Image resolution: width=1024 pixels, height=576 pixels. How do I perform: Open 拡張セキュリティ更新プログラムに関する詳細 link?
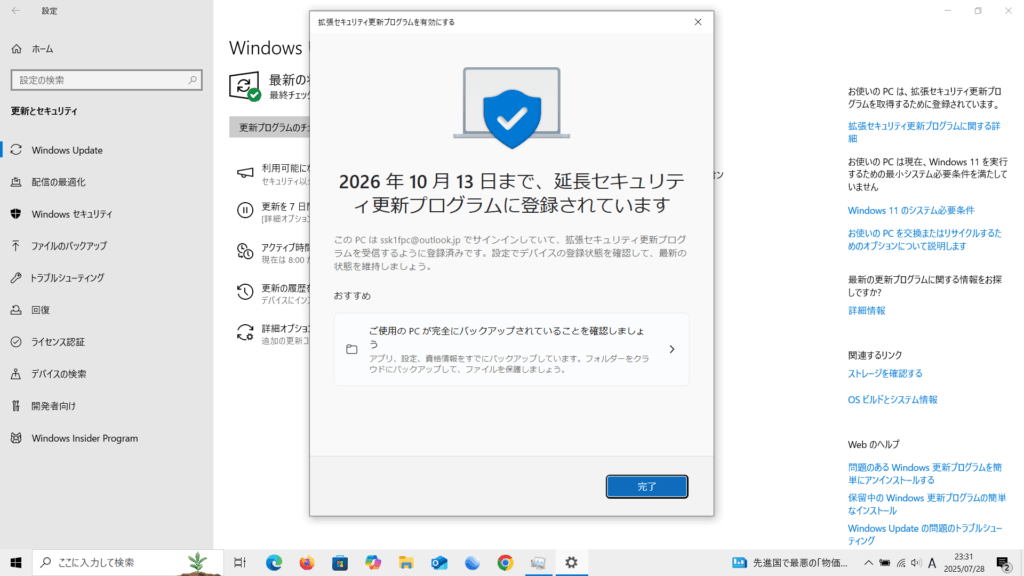pos(924,132)
